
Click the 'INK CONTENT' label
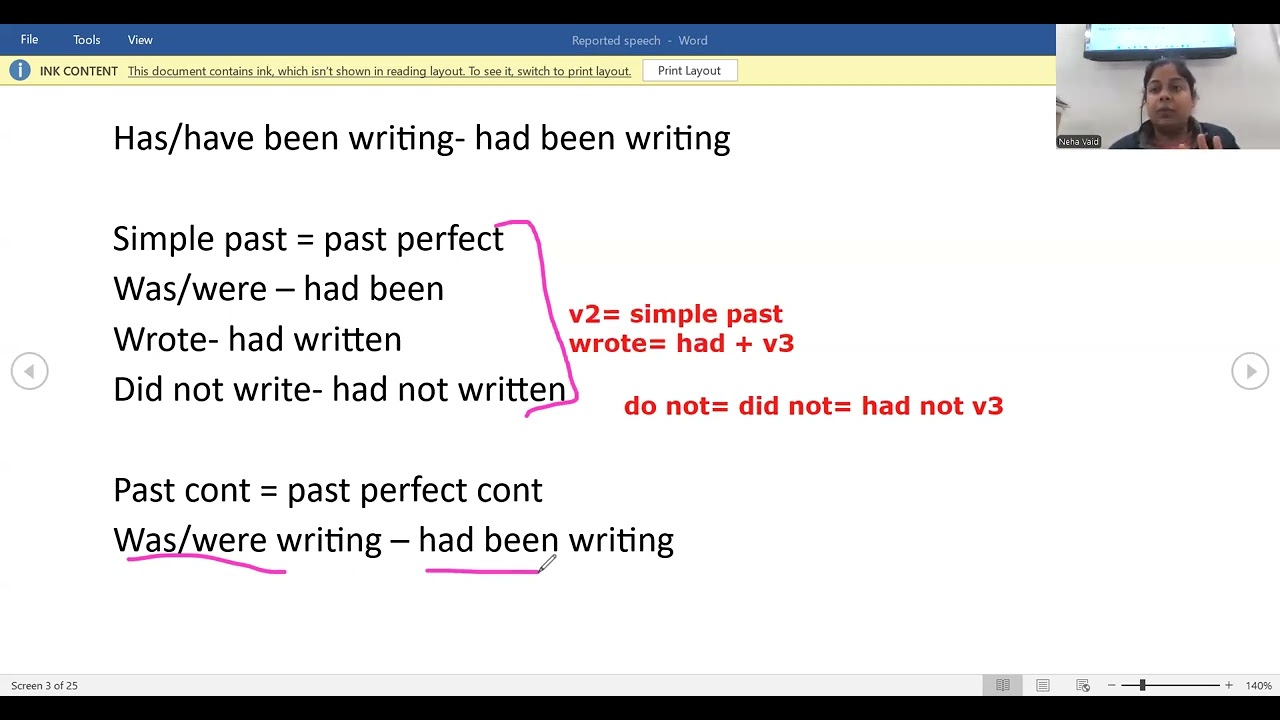click(79, 71)
